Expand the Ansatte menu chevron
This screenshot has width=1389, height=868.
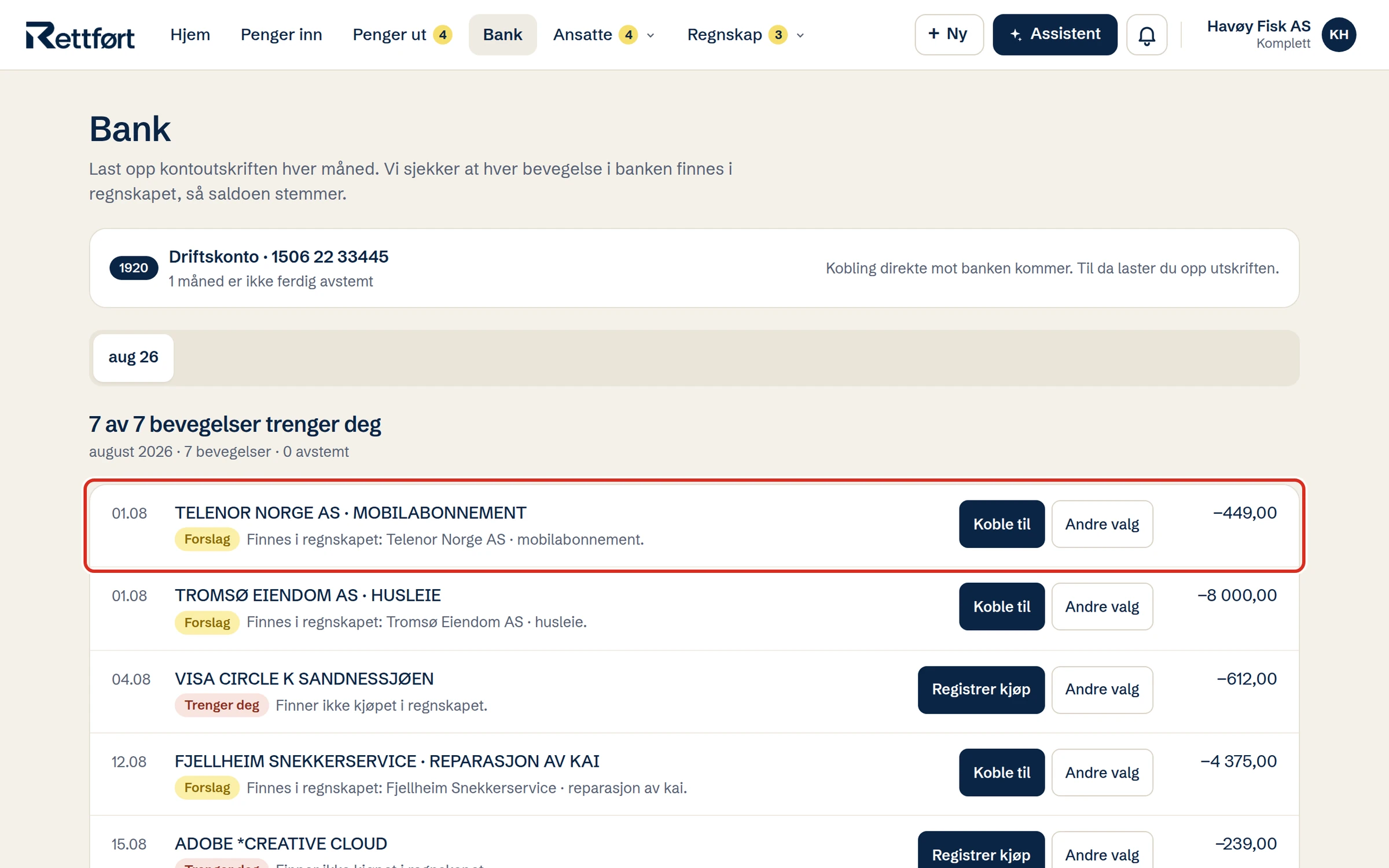tap(651, 35)
